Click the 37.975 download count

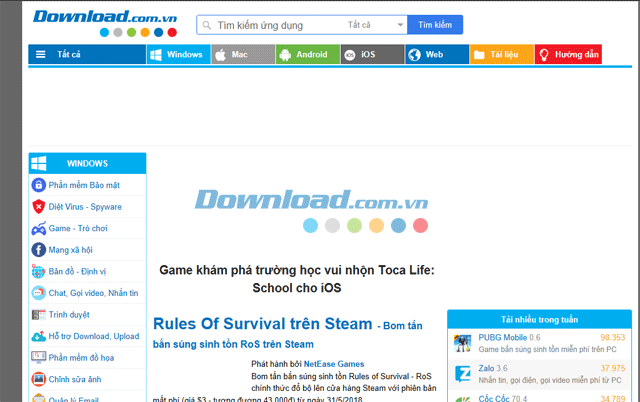click(612, 368)
